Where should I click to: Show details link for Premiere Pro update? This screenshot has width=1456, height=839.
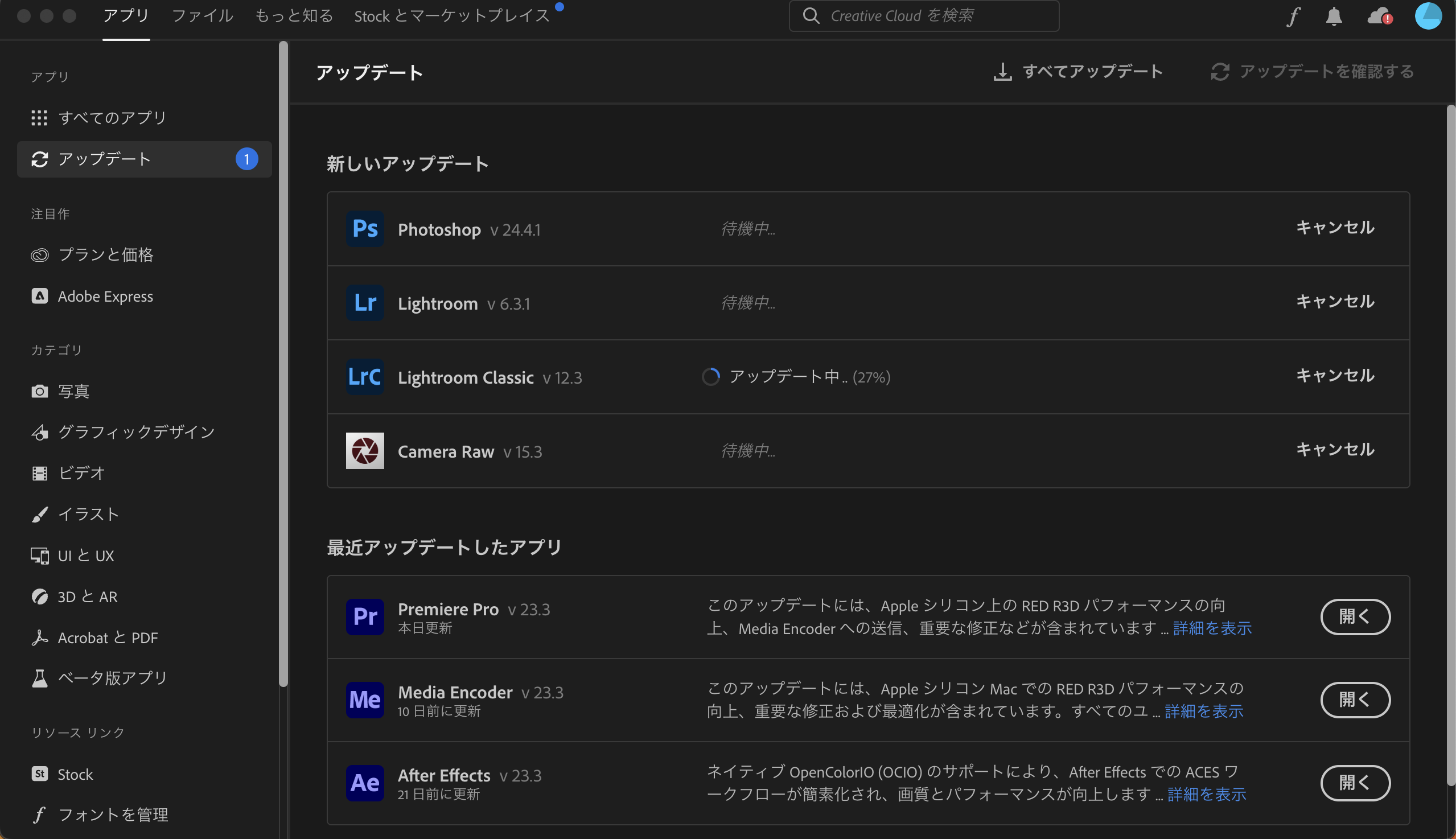pyautogui.click(x=1212, y=628)
